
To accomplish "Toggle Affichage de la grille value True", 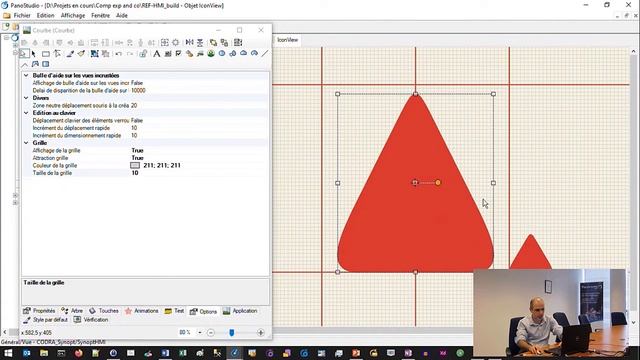I will coord(138,151).
